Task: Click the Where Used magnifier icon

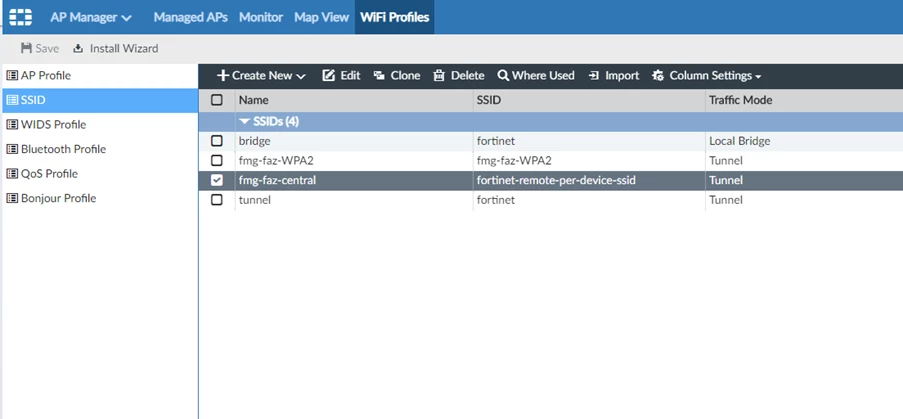Action: click(503, 75)
